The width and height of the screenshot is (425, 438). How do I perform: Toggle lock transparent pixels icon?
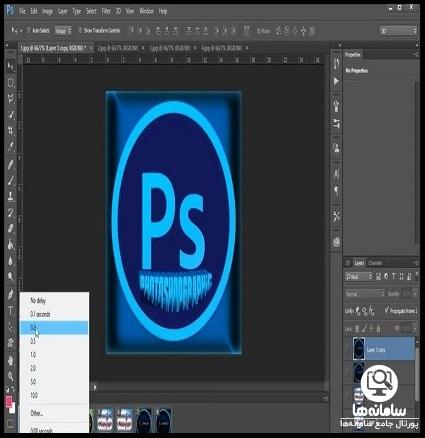tap(357, 329)
